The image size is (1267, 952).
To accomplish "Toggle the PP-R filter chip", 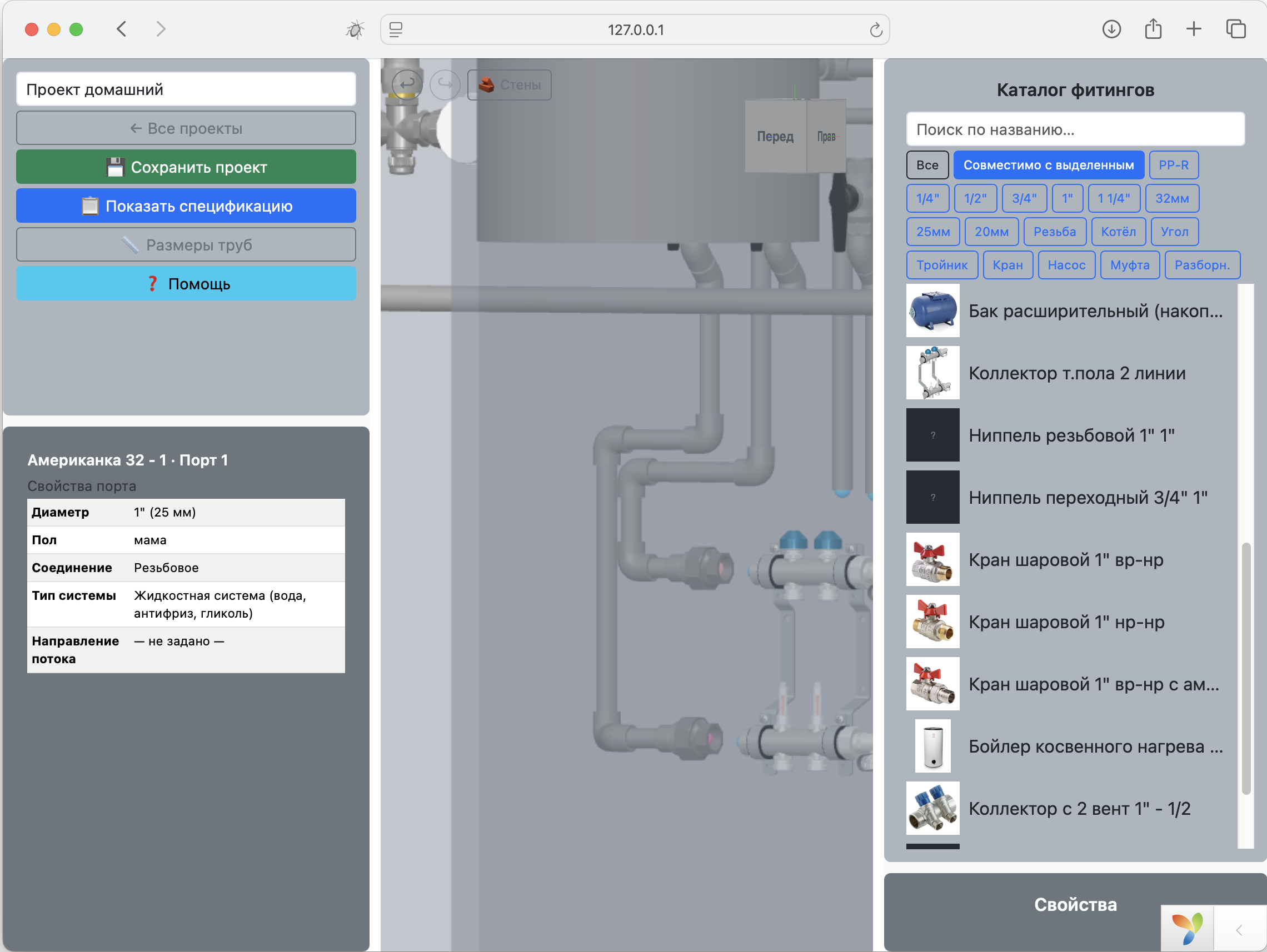I will tap(1174, 165).
